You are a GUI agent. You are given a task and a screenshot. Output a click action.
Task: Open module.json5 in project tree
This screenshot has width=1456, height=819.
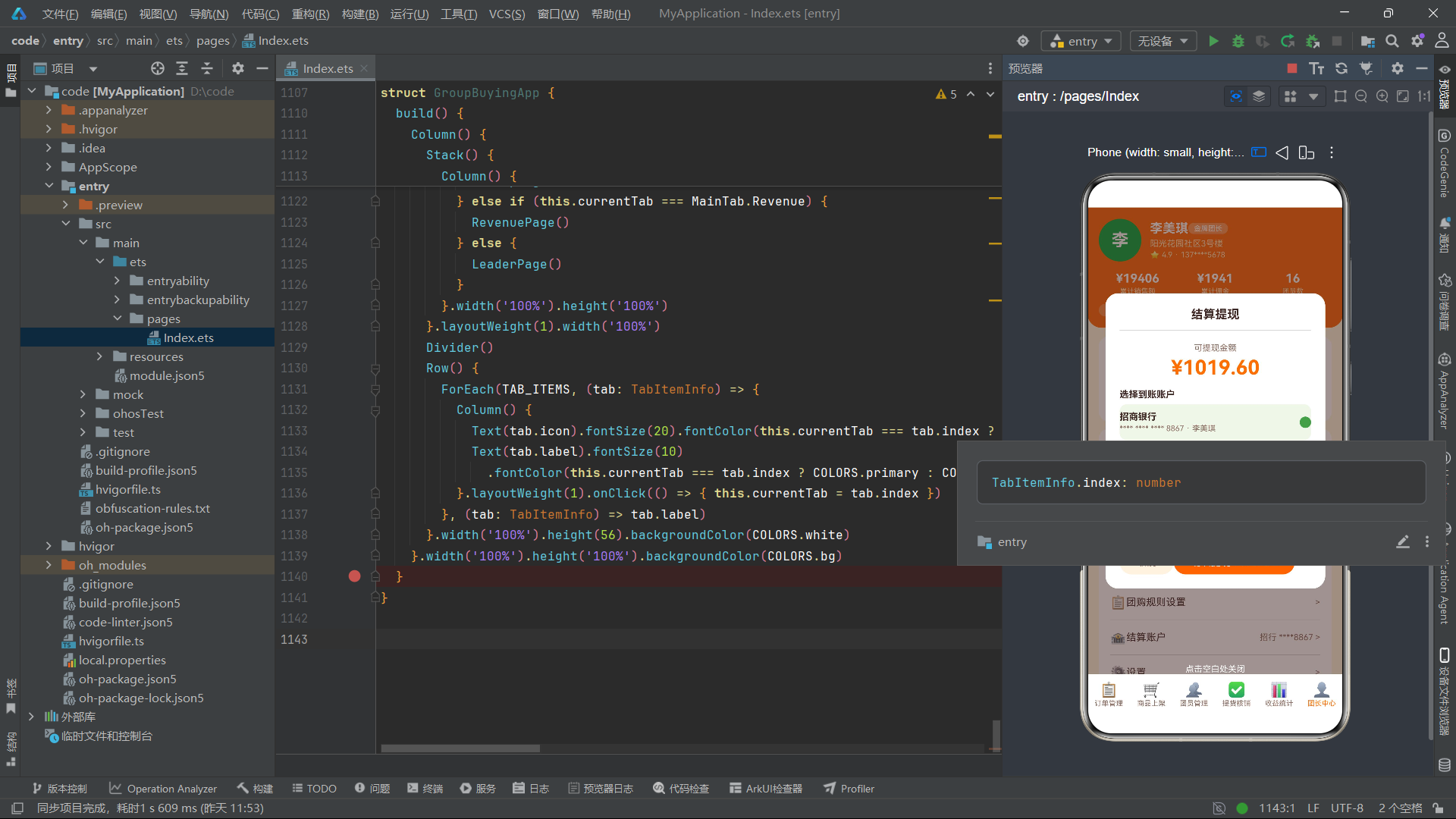click(x=167, y=375)
